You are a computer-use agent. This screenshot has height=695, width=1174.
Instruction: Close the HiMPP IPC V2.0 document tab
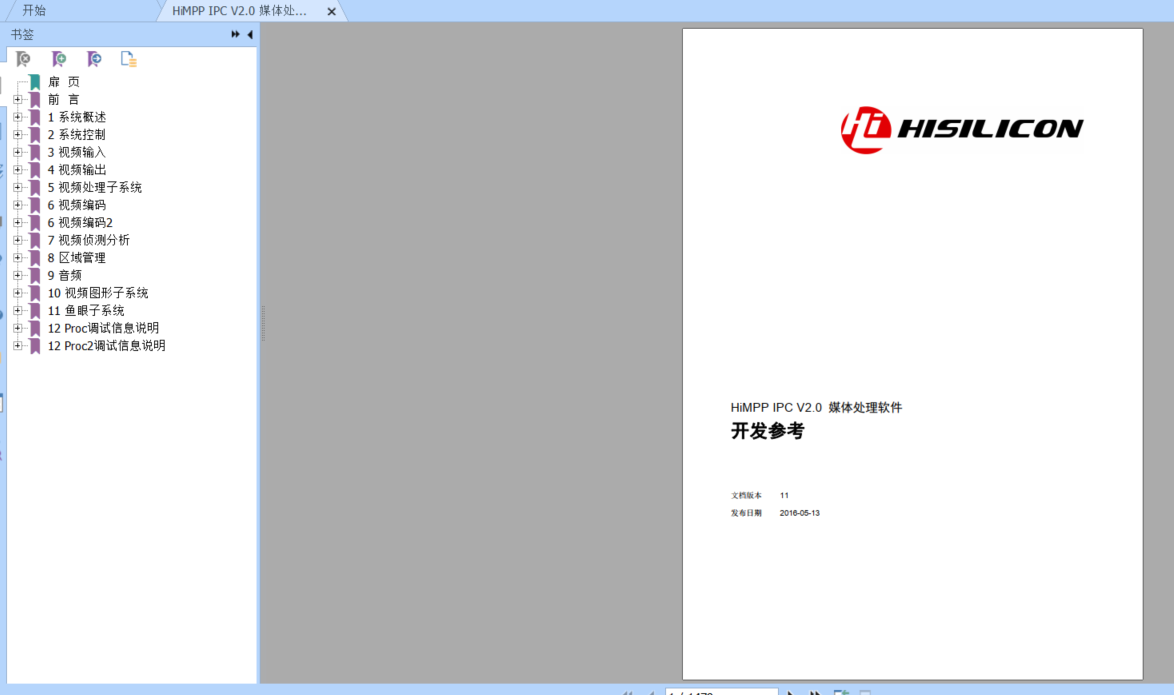coord(331,11)
